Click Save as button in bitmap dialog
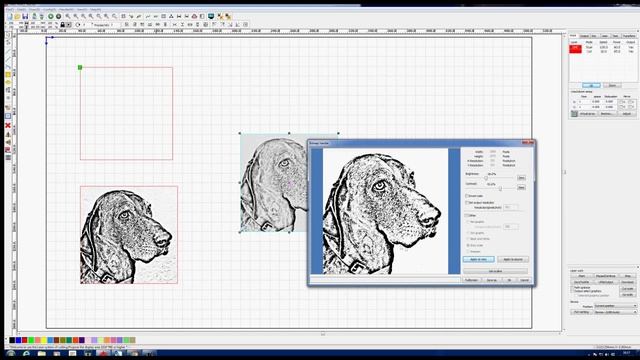Screen dimensions: 640x360 click(492, 280)
